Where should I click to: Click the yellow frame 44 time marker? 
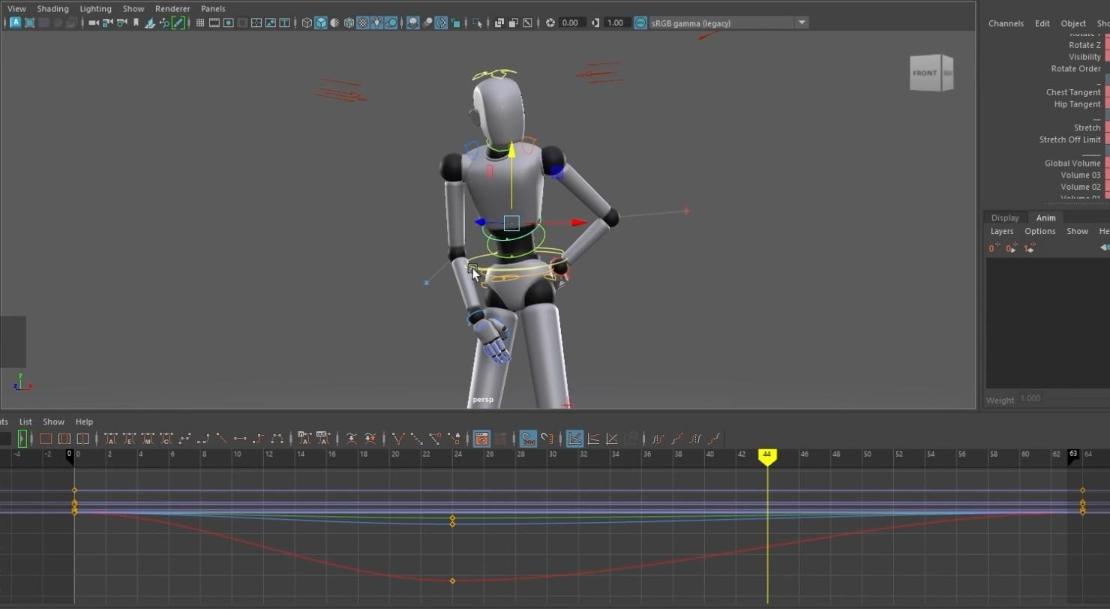(767, 456)
